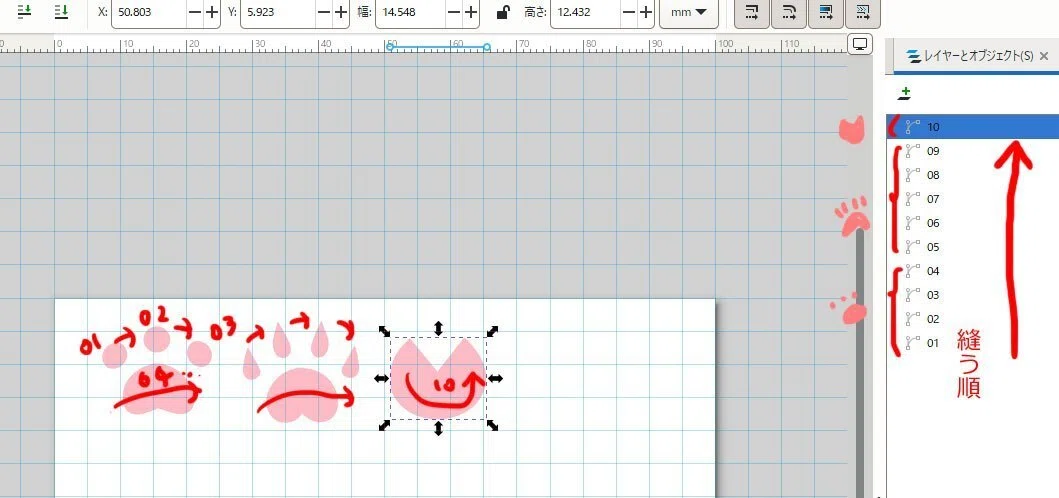Close the レイヤーとオブジェクト panel tab

coord(1044,56)
